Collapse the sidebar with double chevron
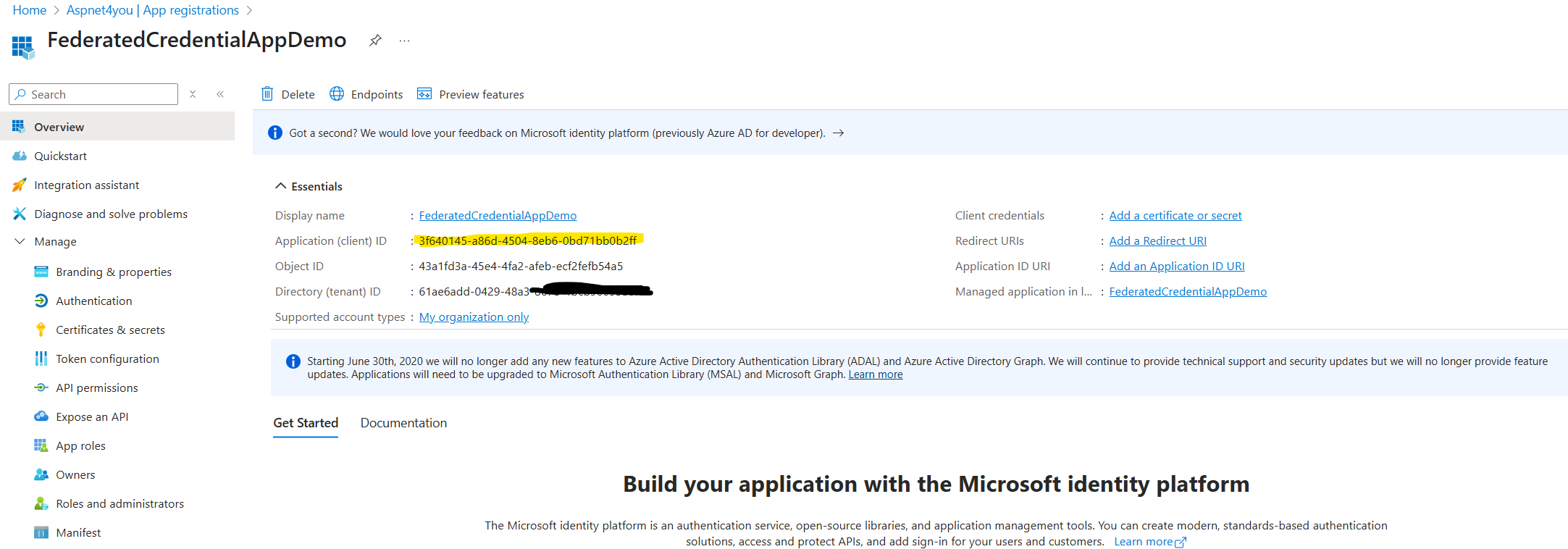Screen dimensions: 1568x549 (x=220, y=94)
